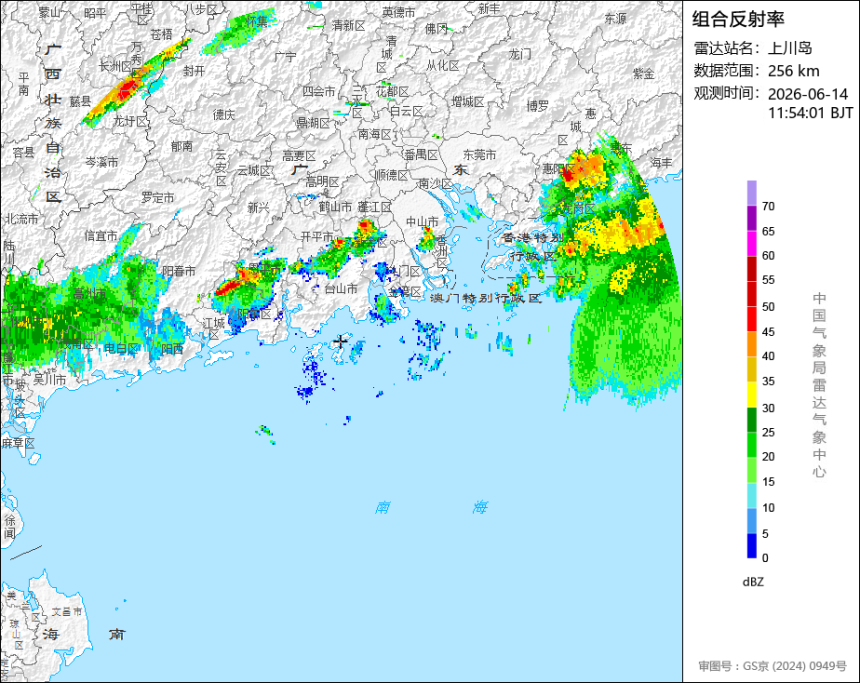Click the dark green 25–30 dBZ swatch

751,420
